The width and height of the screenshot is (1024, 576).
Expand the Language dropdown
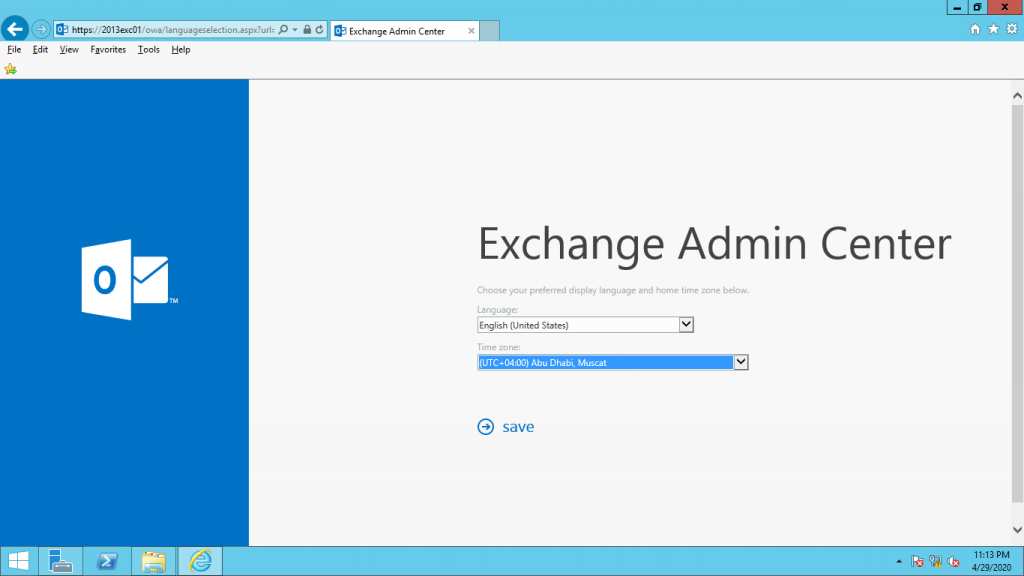tap(686, 325)
